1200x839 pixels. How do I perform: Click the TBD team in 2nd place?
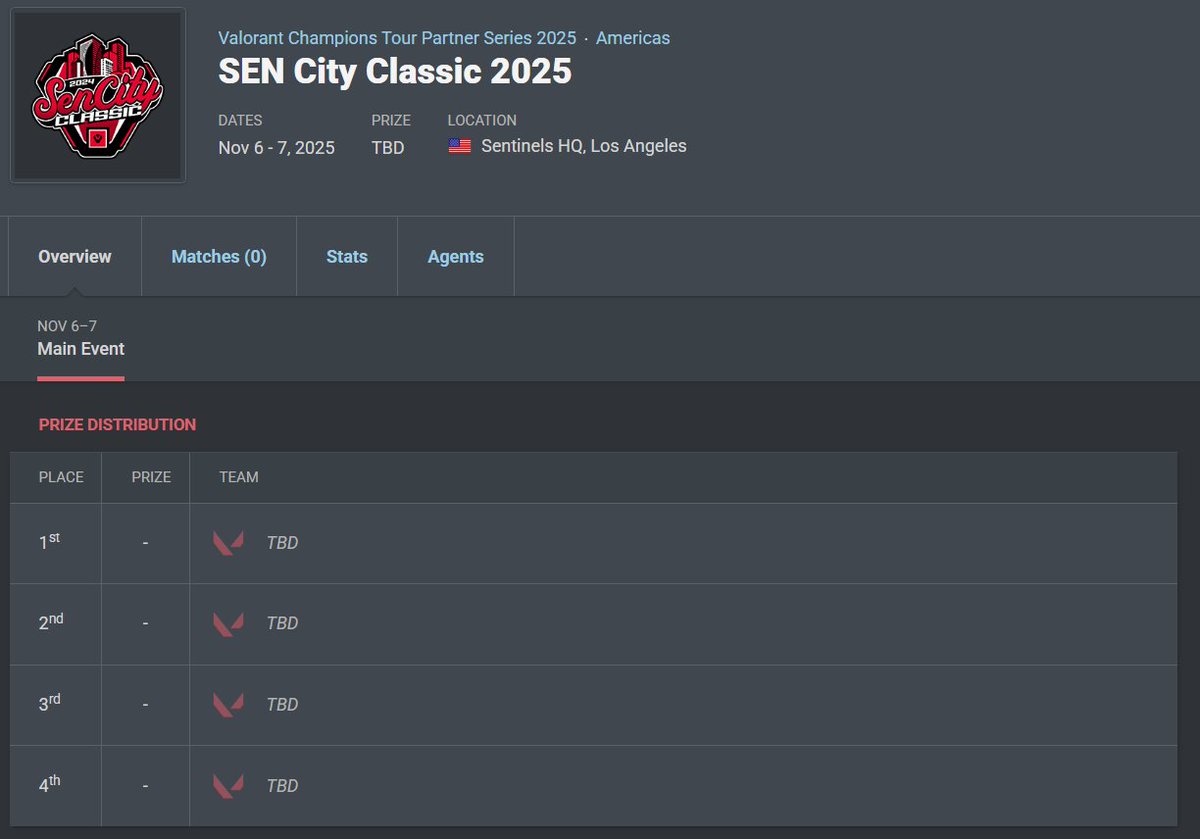click(x=282, y=624)
